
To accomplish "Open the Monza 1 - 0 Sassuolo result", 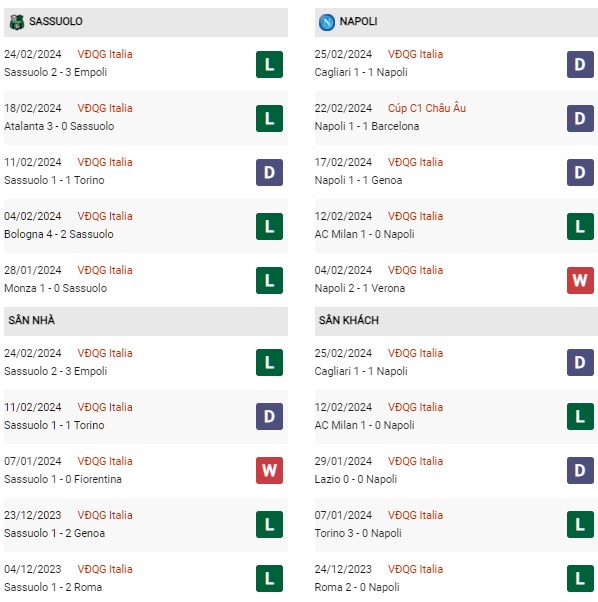I will [56, 288].
